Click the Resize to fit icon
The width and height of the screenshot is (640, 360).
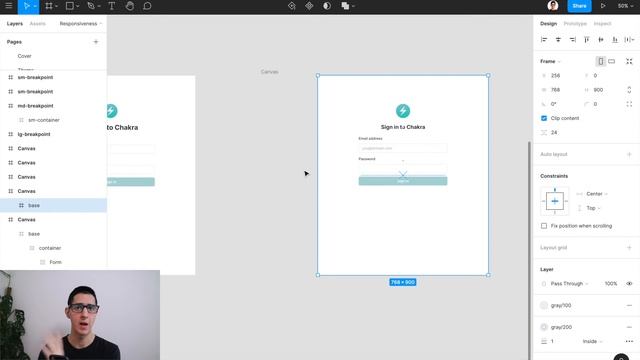pyautogui.click(x=629, y=61)
